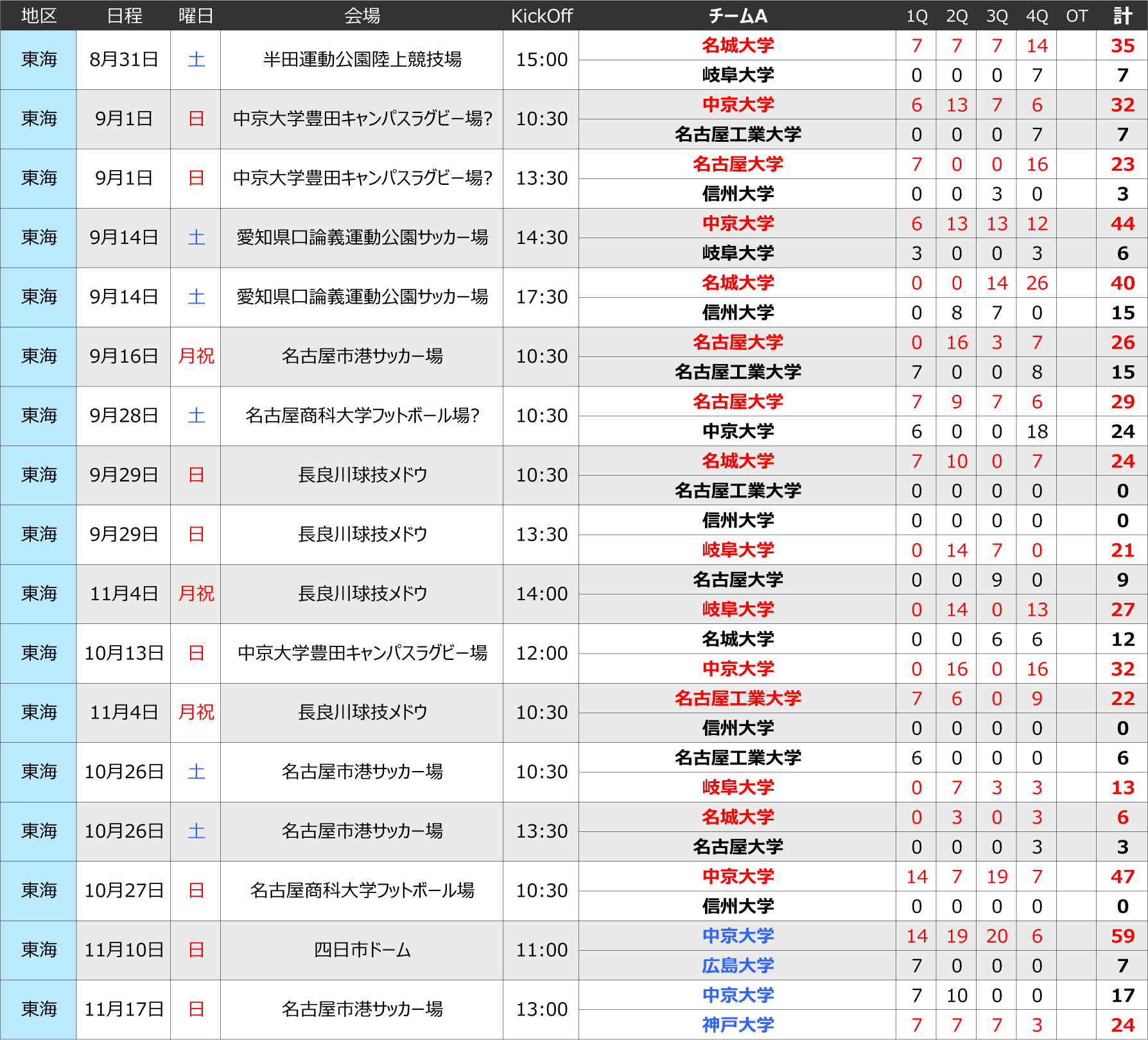Click kickoff time 13:00
This screenshot has height=1040, width=1148.
(541, 1010)
